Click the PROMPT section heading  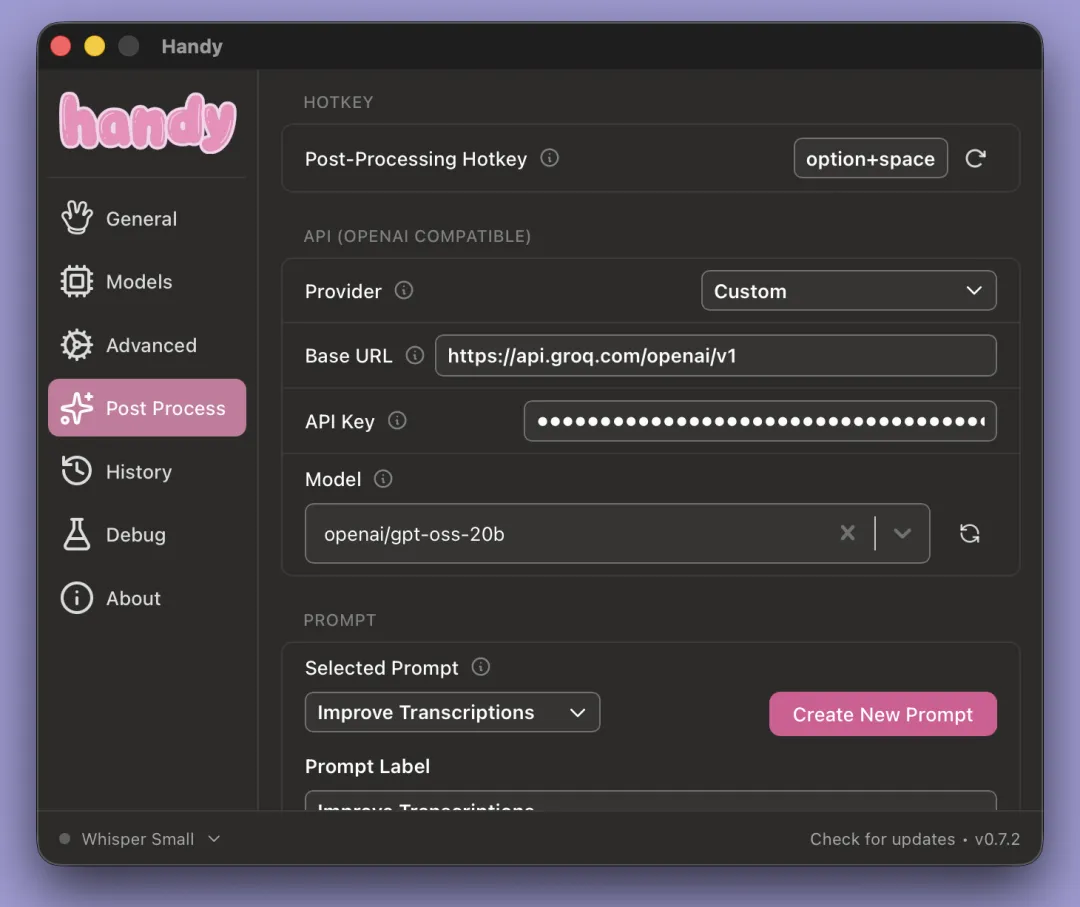point(340,620)
